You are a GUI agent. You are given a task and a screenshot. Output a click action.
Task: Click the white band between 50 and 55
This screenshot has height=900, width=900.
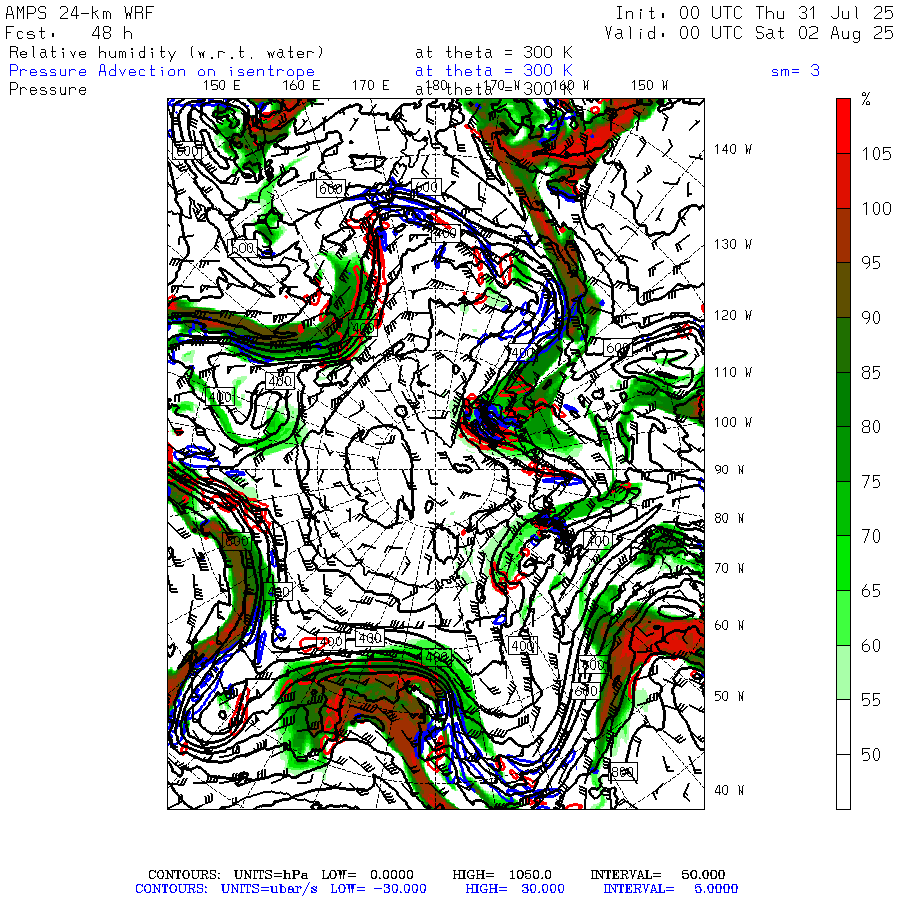(843, 727)
